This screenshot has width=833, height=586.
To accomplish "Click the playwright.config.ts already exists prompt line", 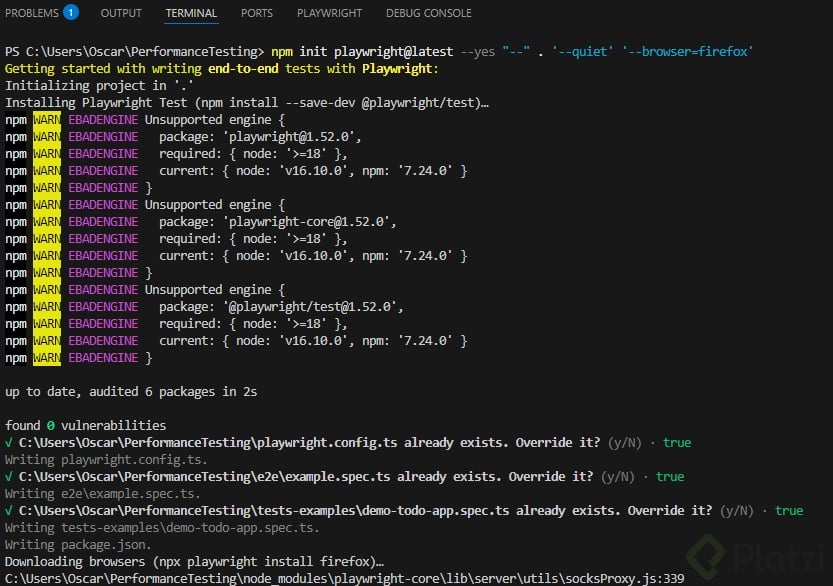I will tap(348, 443).
